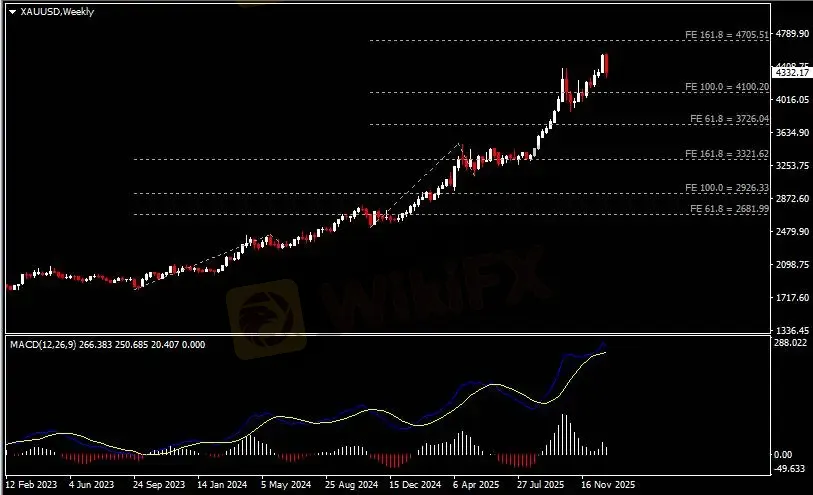Click the XAUUSD,Weekly chart title
Viewport: 813px width, 495px height.
pos(57,11)
